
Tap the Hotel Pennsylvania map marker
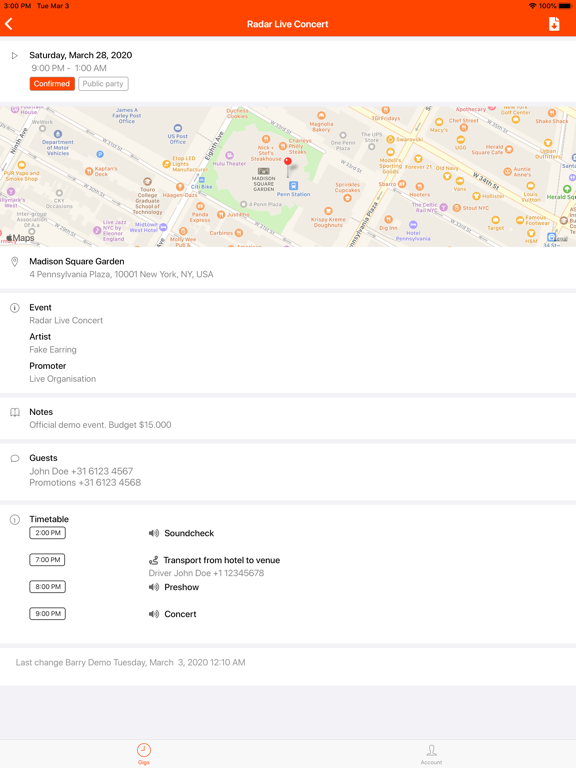[413, 225]
